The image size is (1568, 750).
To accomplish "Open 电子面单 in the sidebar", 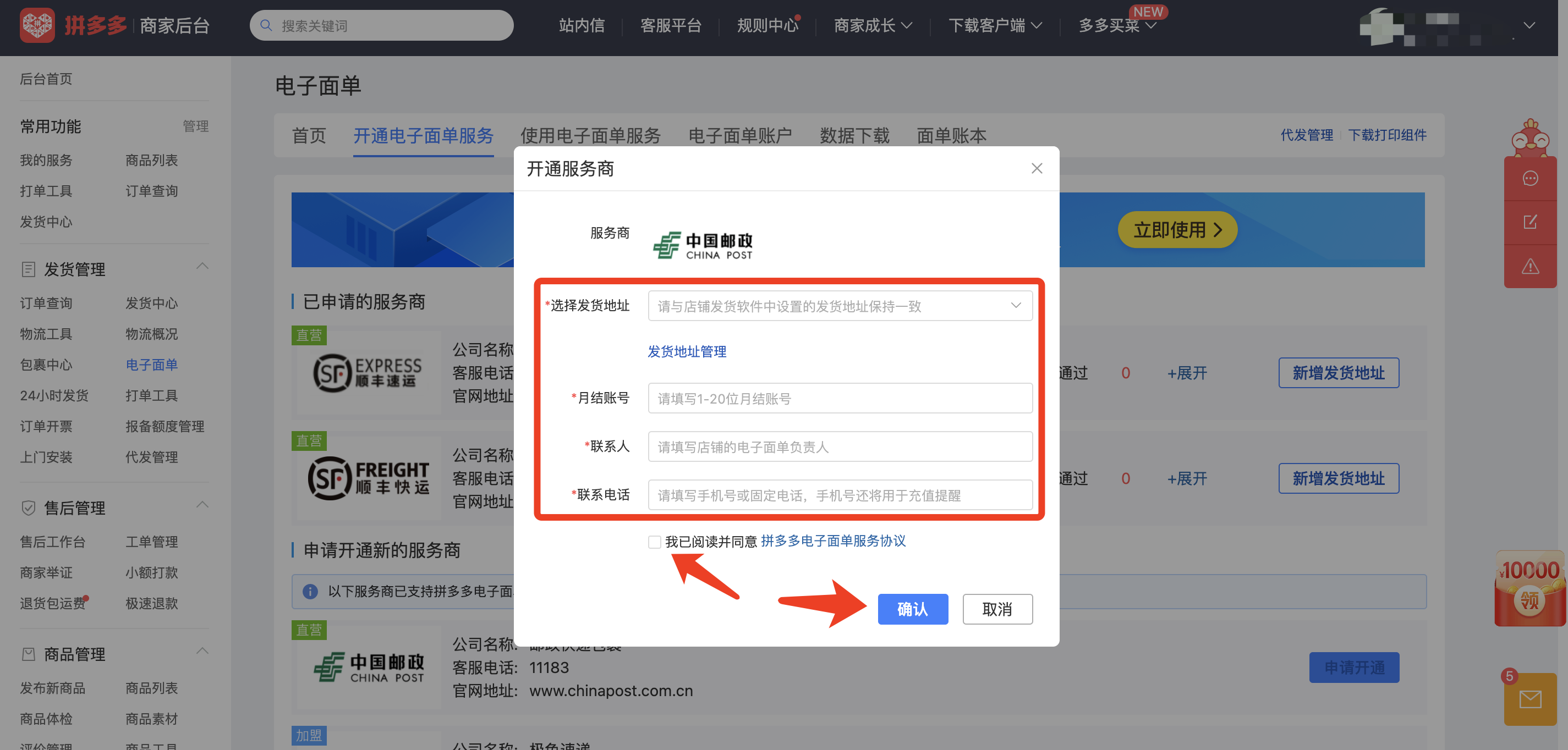I will pyautogui.click(x=151, y=365).
